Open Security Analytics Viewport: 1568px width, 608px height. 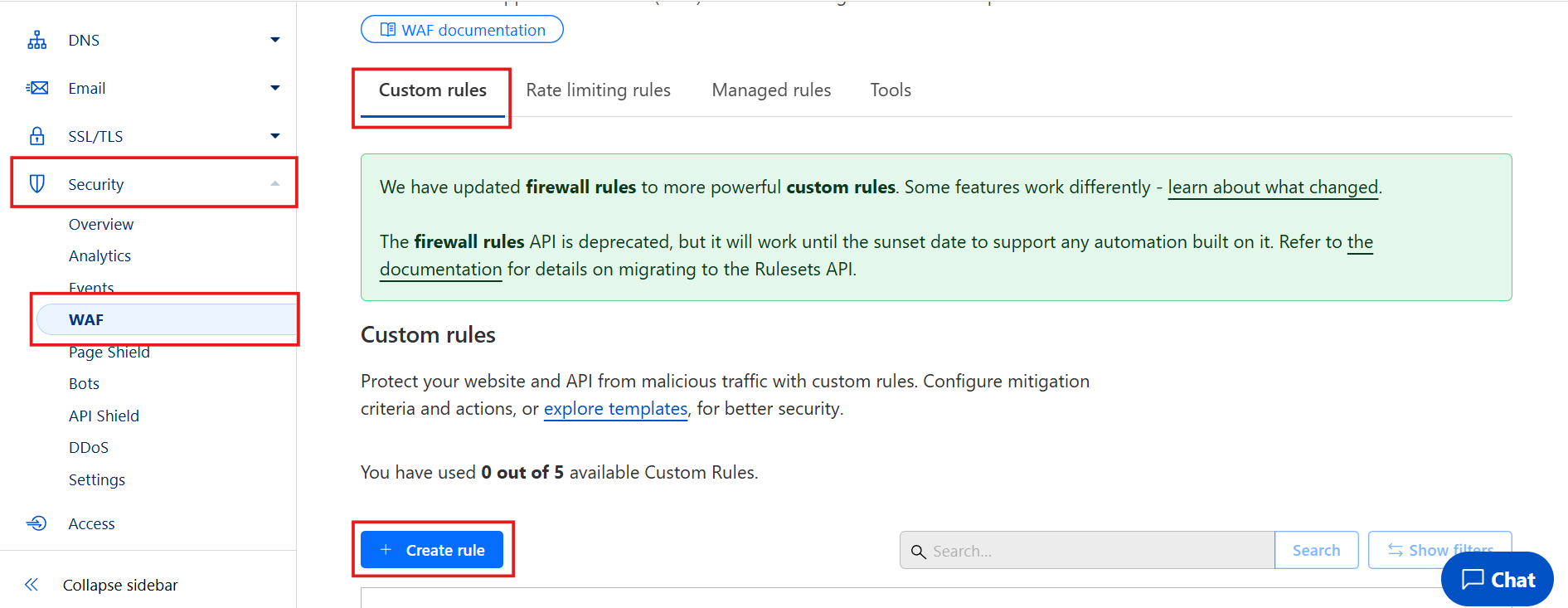100,255
